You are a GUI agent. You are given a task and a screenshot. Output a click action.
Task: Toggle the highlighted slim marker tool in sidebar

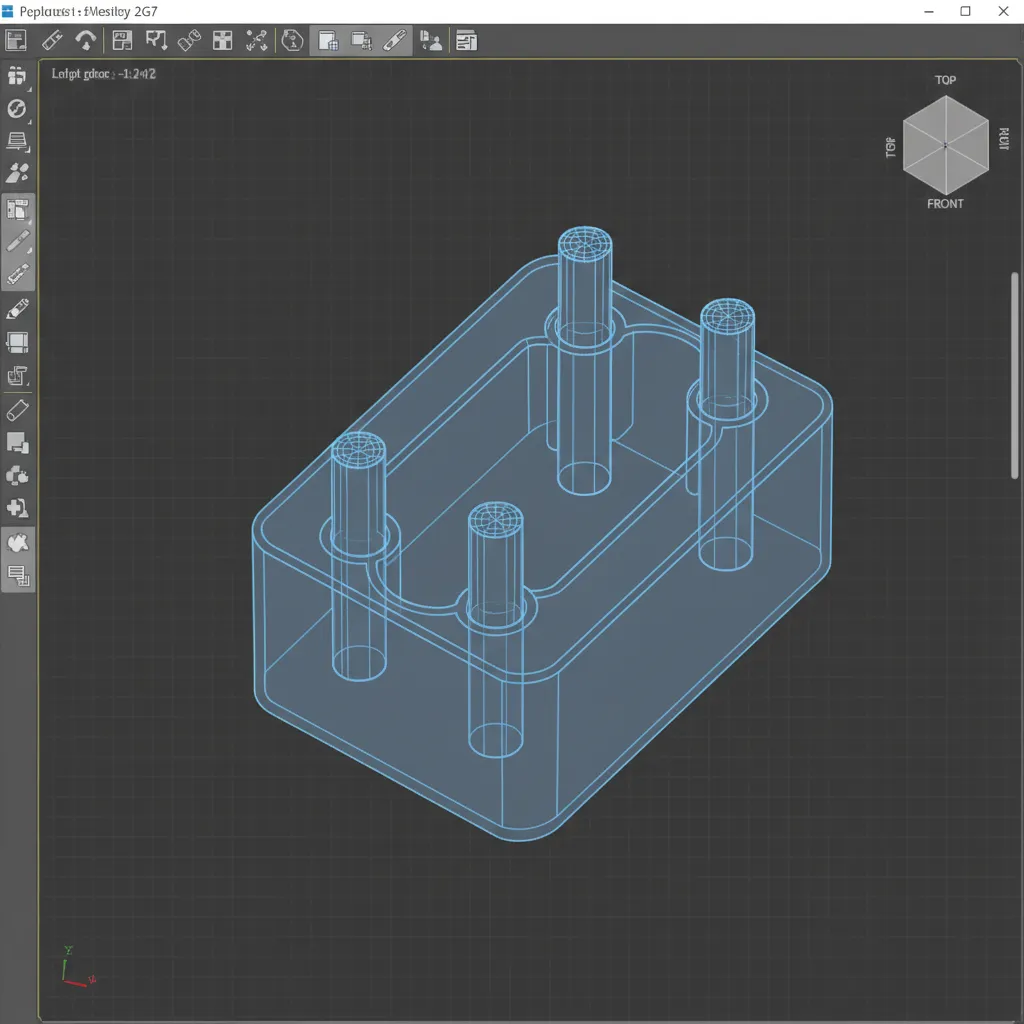coord(18,242)
